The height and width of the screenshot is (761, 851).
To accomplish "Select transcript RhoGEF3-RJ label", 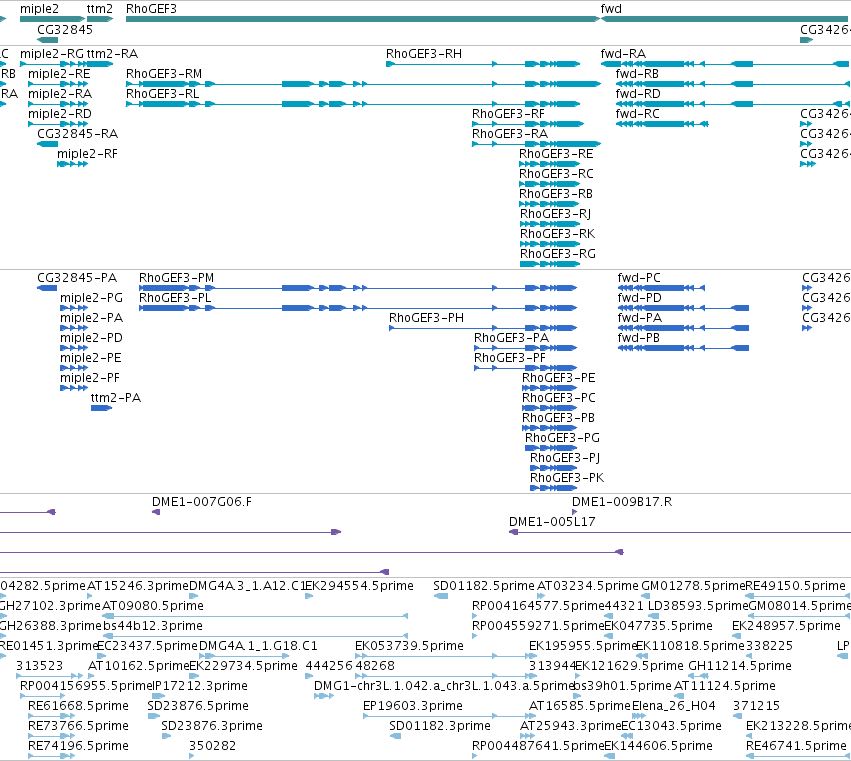I will pyautogui.click(x=555, y=214).
